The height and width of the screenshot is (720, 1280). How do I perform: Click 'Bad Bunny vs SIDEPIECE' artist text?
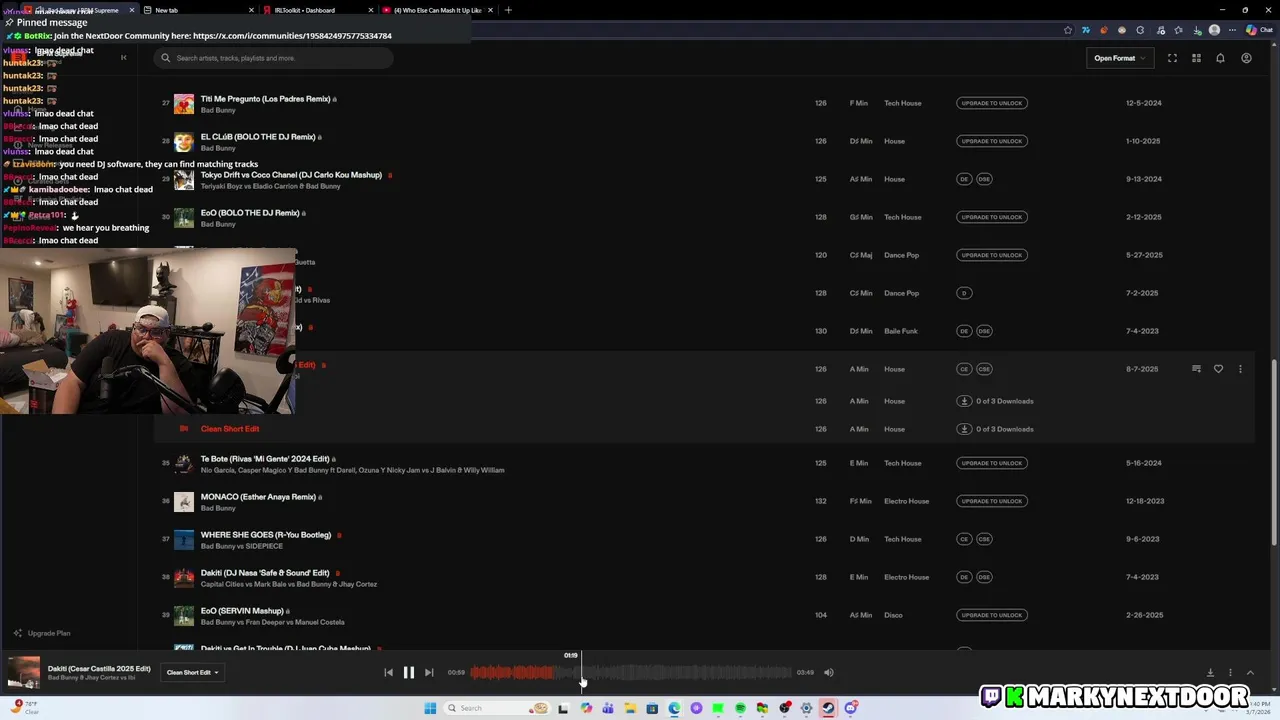242,546
